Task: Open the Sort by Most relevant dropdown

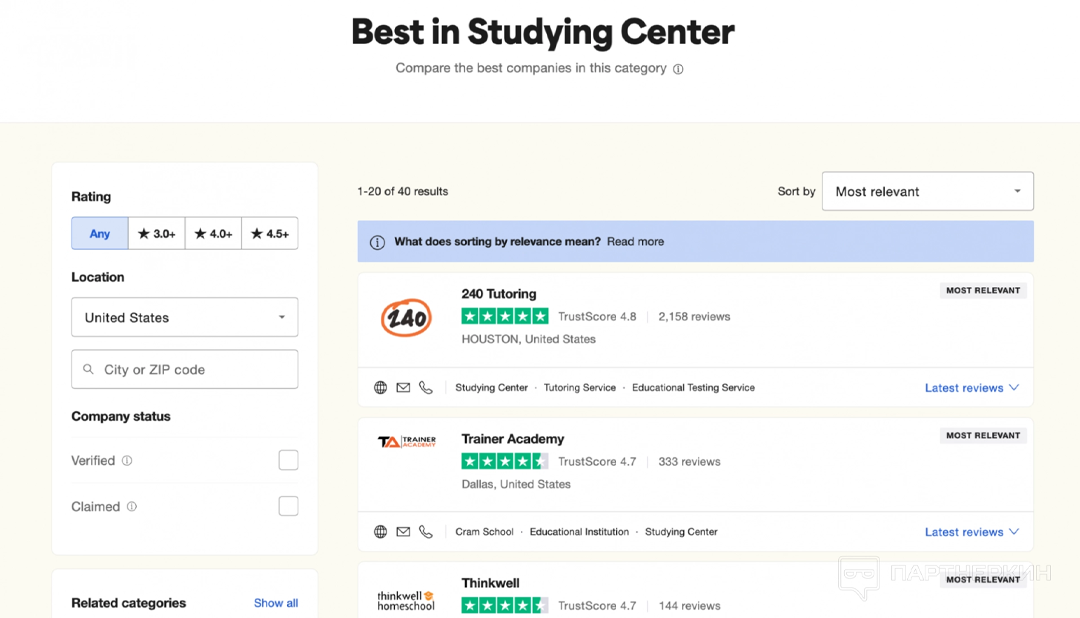Action: (x=927, y=191)
